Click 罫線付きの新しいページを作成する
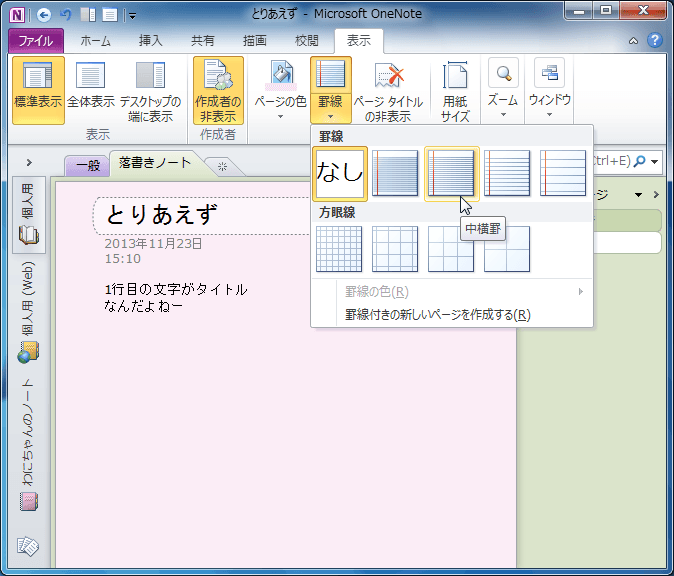 452,315
